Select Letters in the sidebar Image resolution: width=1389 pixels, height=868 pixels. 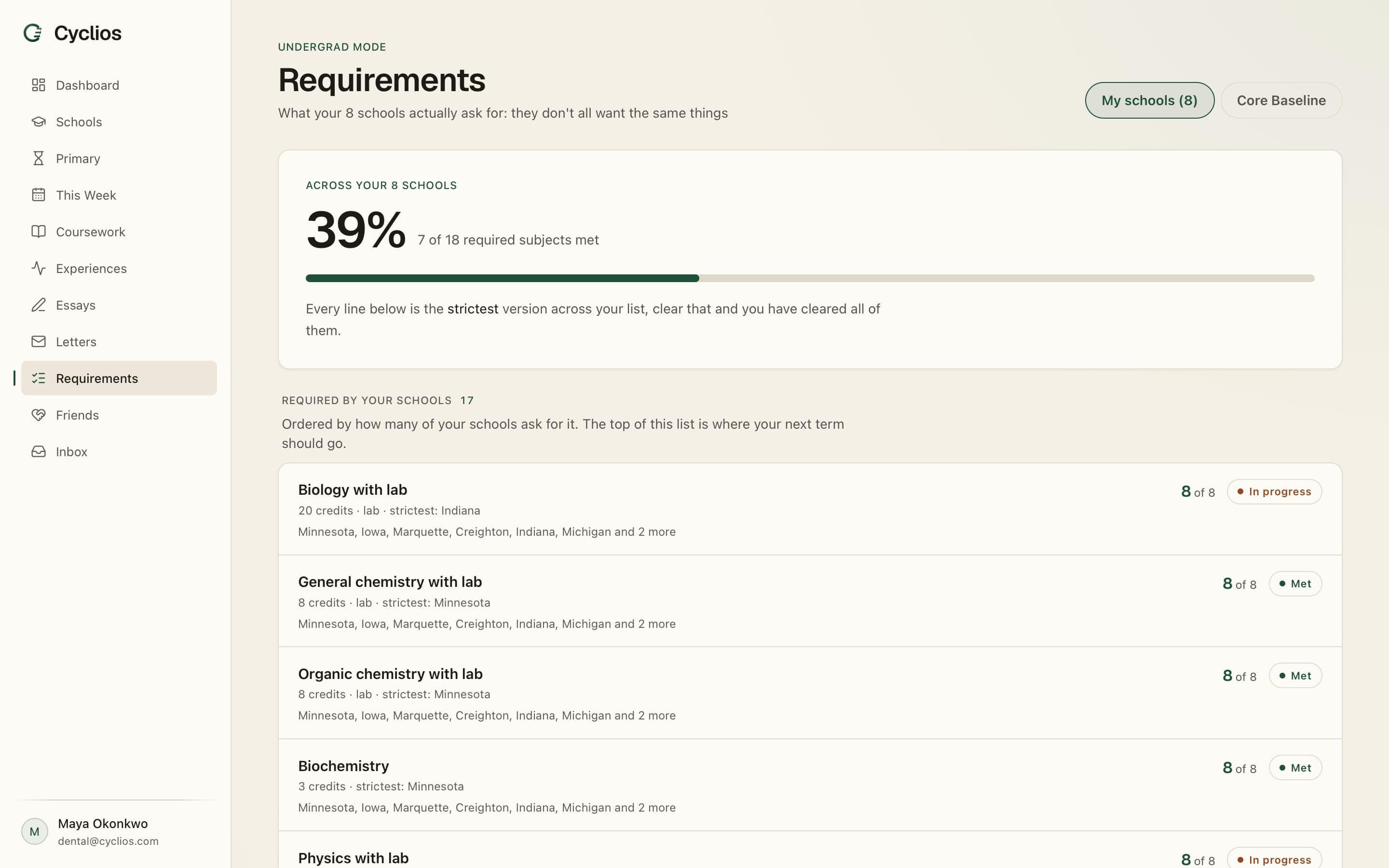119,341
